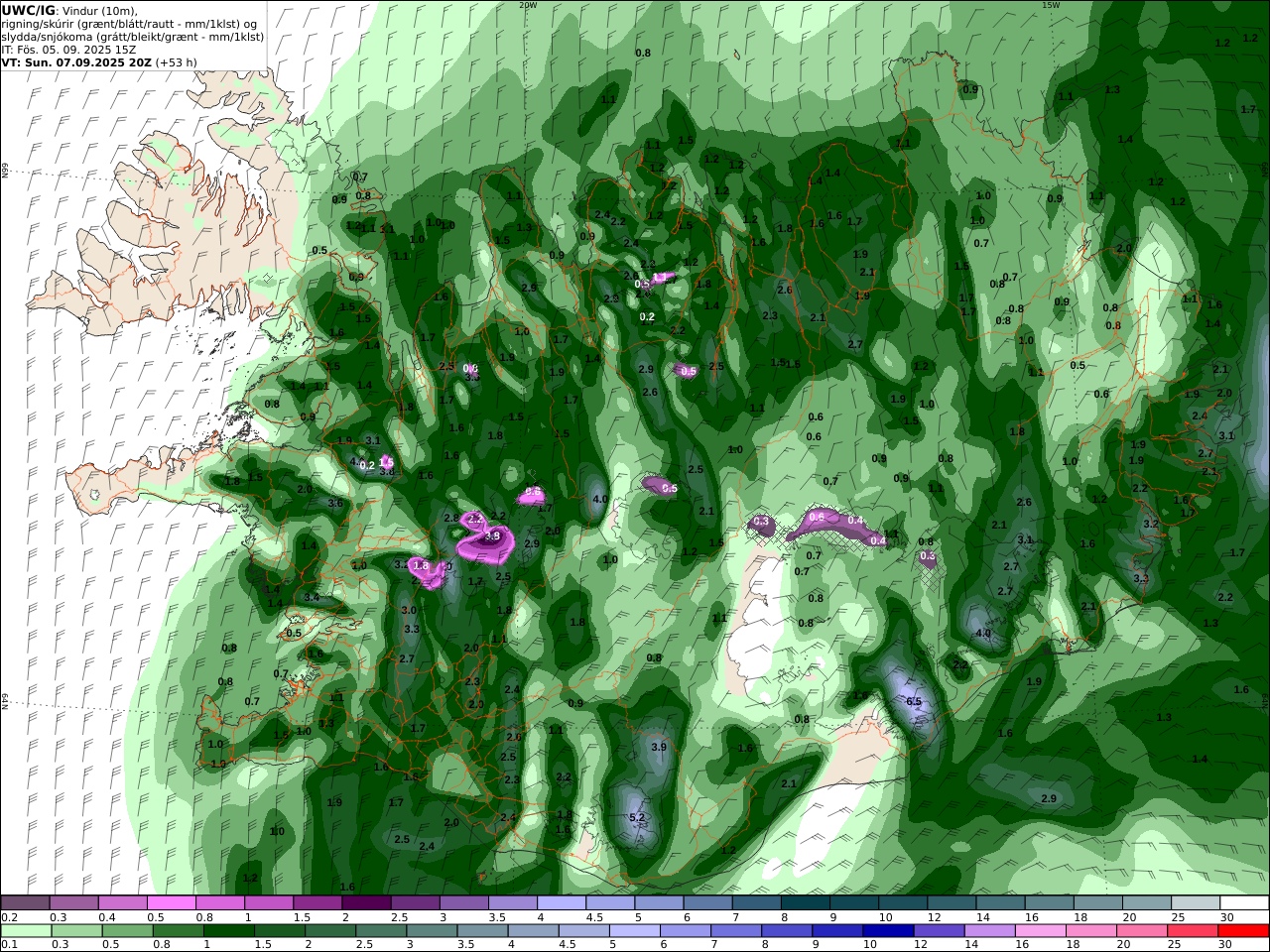Click the red lower-row legend swatch labeled 30
Viewport: 1270px width, 952px height.
1243,931
